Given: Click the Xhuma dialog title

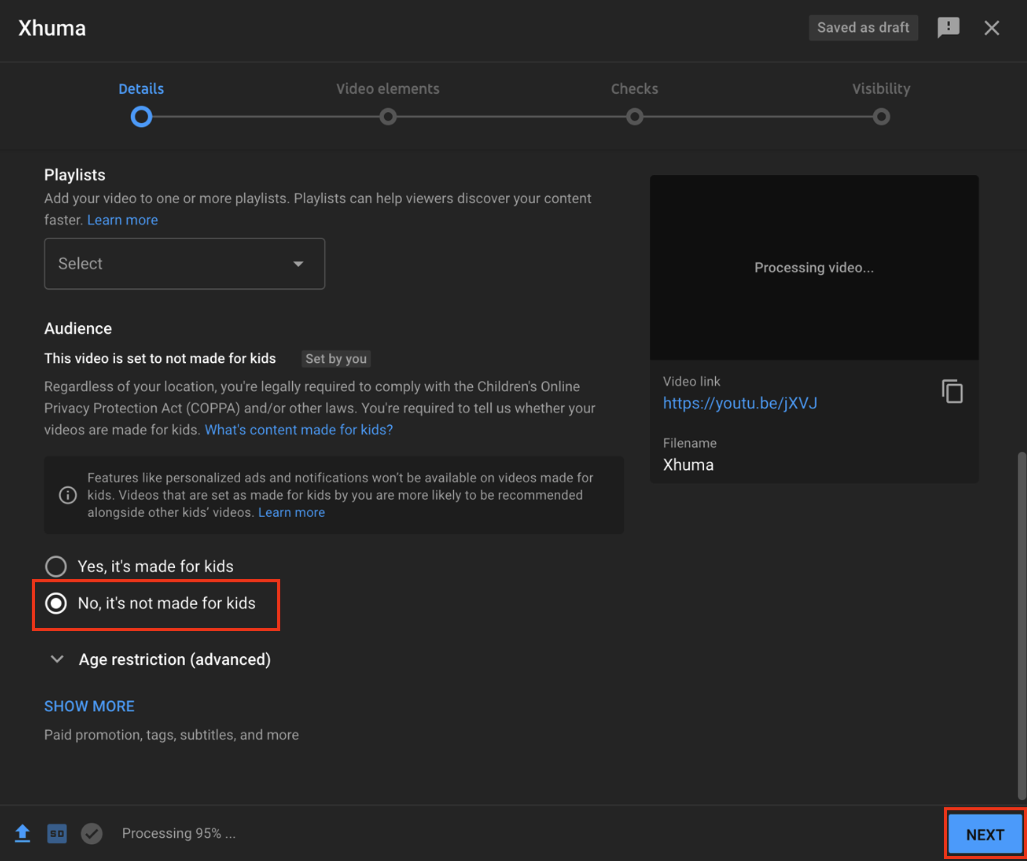Looking at the screenshot, I should tap(52, 28).
